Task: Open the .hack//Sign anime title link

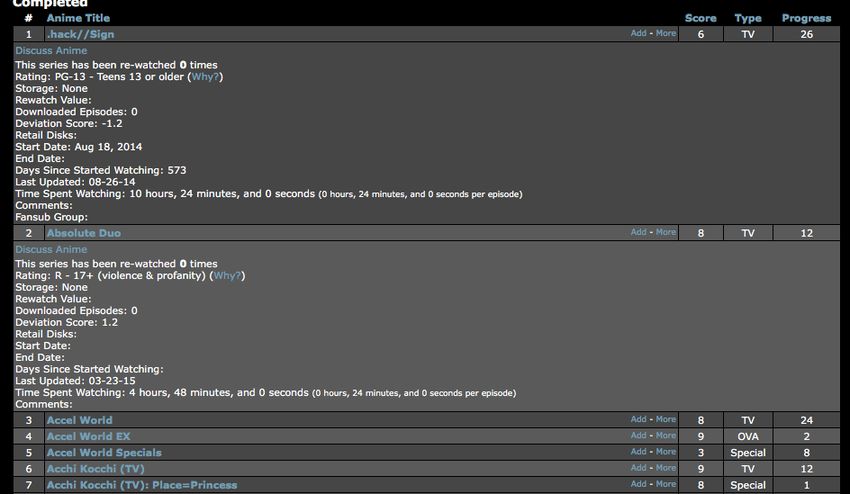Action: click(80, 34)
